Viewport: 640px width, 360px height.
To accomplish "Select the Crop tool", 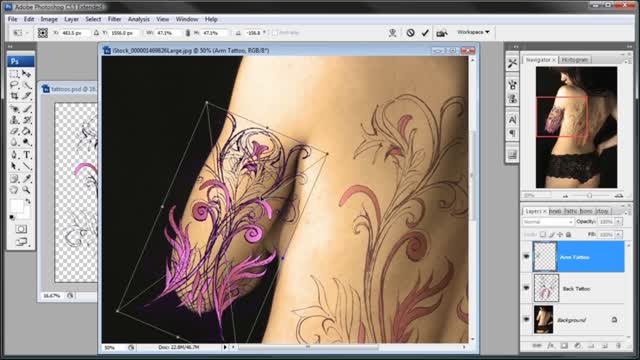I will click(14, 96).
